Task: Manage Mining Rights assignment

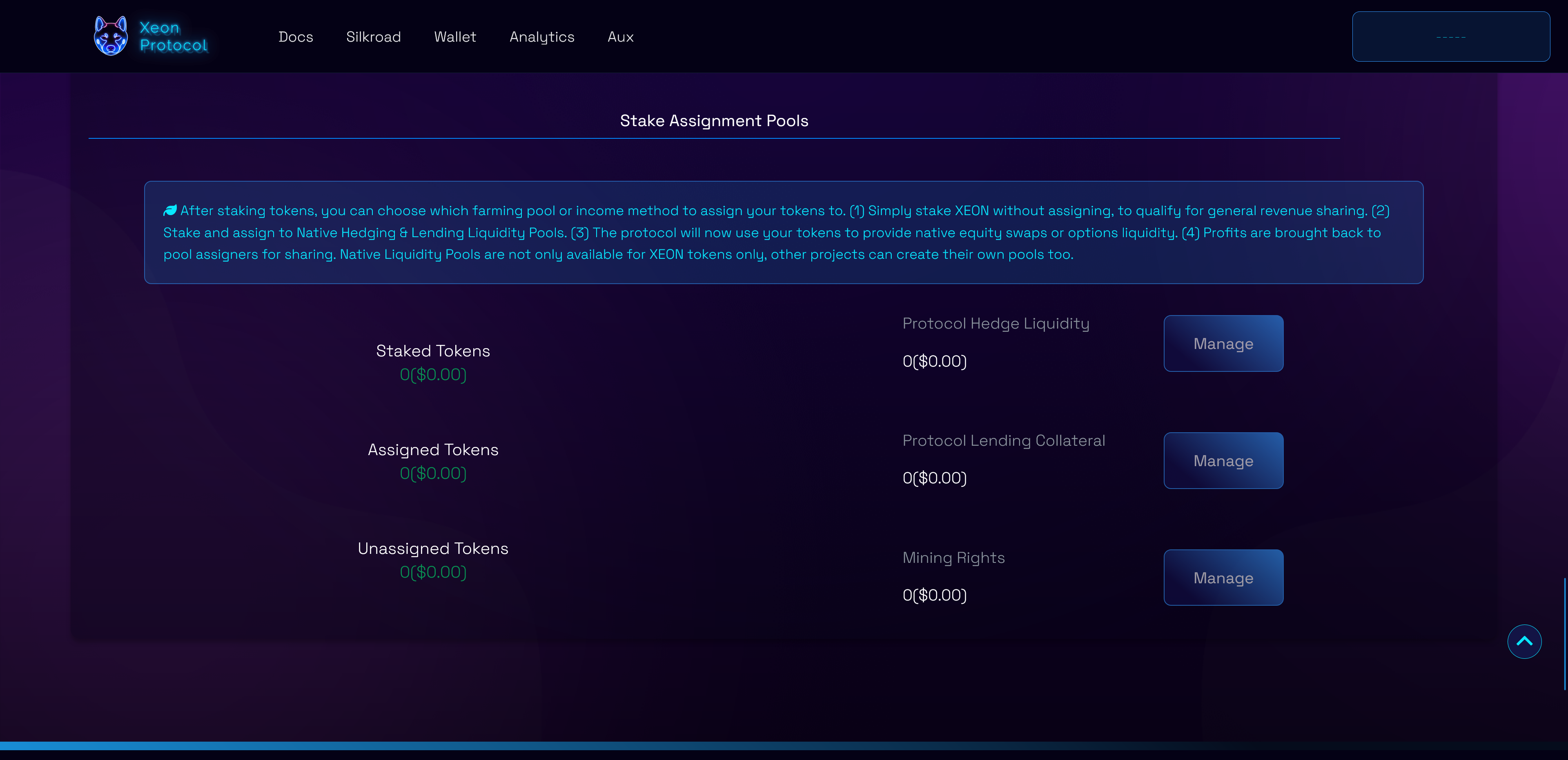Action: [1223, 578]
